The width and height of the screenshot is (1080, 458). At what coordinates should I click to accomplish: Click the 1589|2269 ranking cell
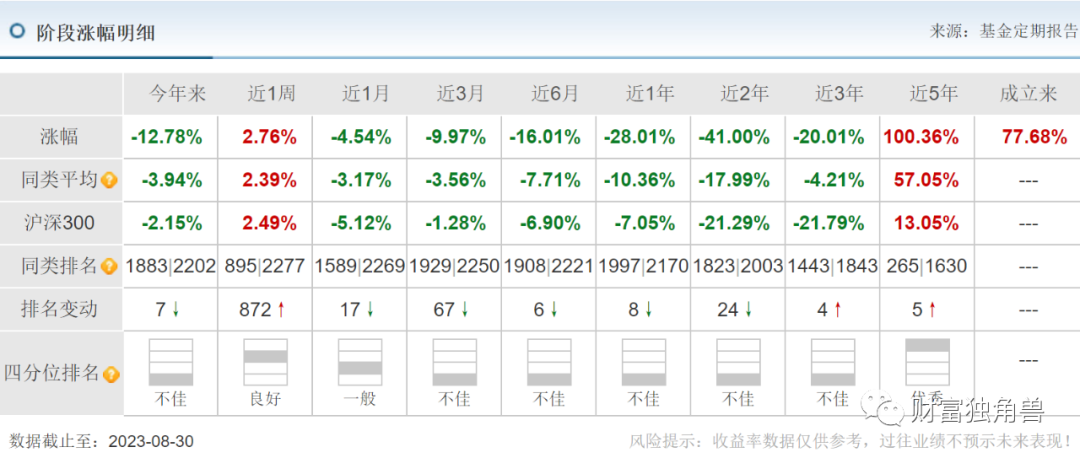pyautogui.click(x=360, y=267)
